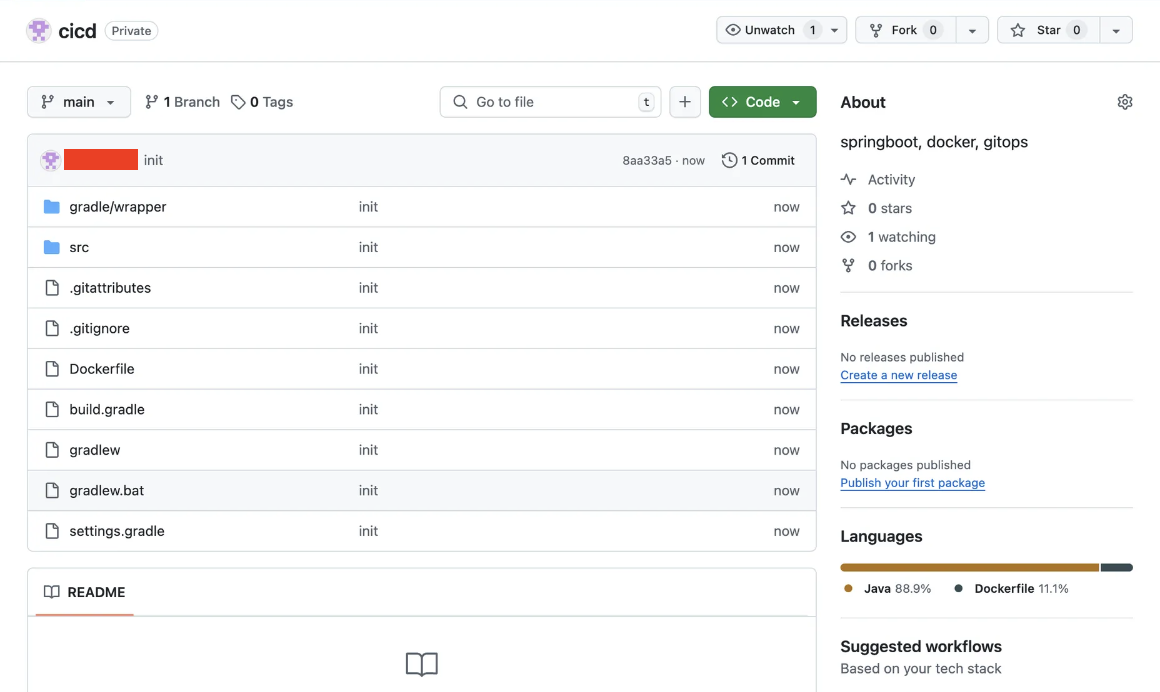Open the gradle/wrapper folder
The height and width of the screenshot is (692, 1160).
click(x=118, y=206)
